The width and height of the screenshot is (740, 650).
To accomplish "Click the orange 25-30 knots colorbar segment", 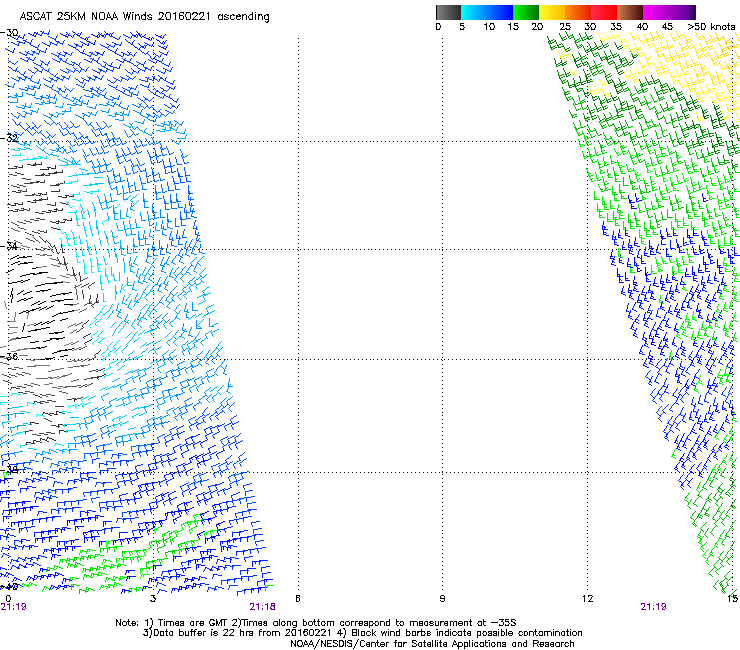I will pos(578,12).
